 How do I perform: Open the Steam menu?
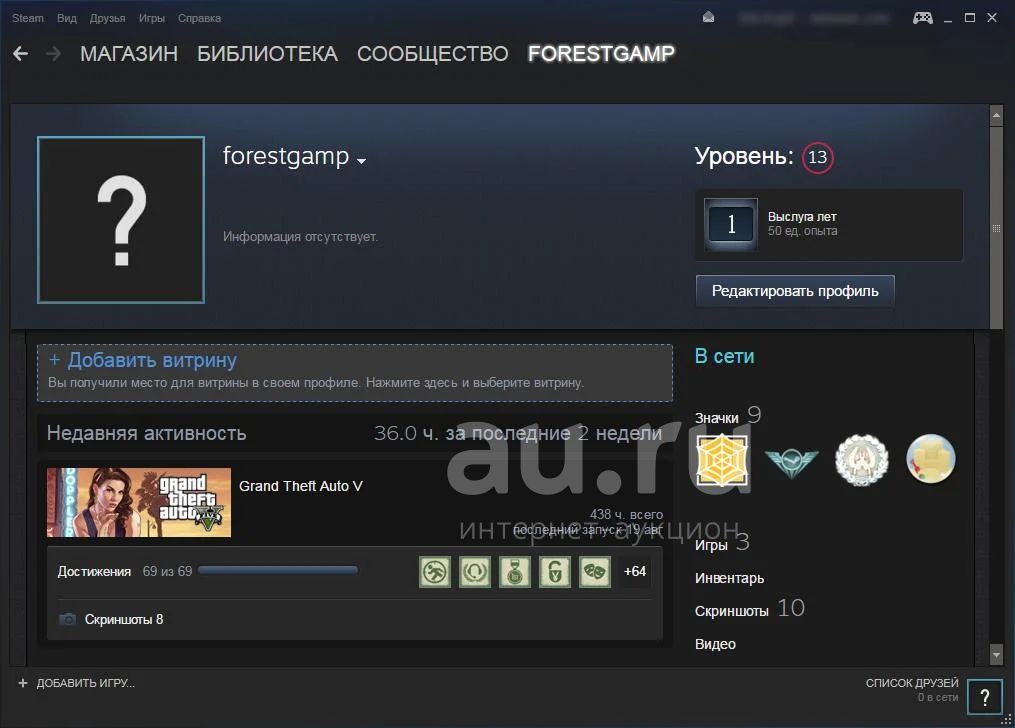28,18
